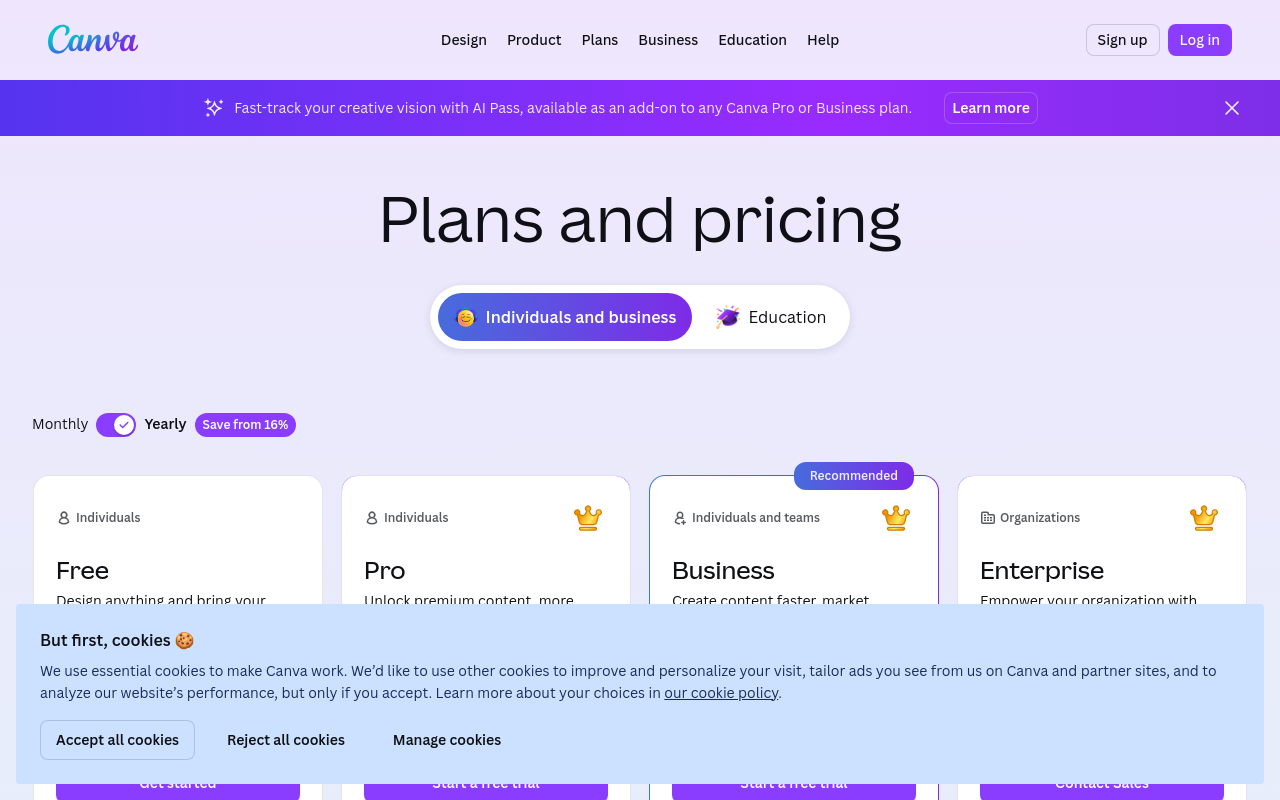
Task: Dismiss the AI Pass announcement banner
Action: click(x=1231, y=107)
